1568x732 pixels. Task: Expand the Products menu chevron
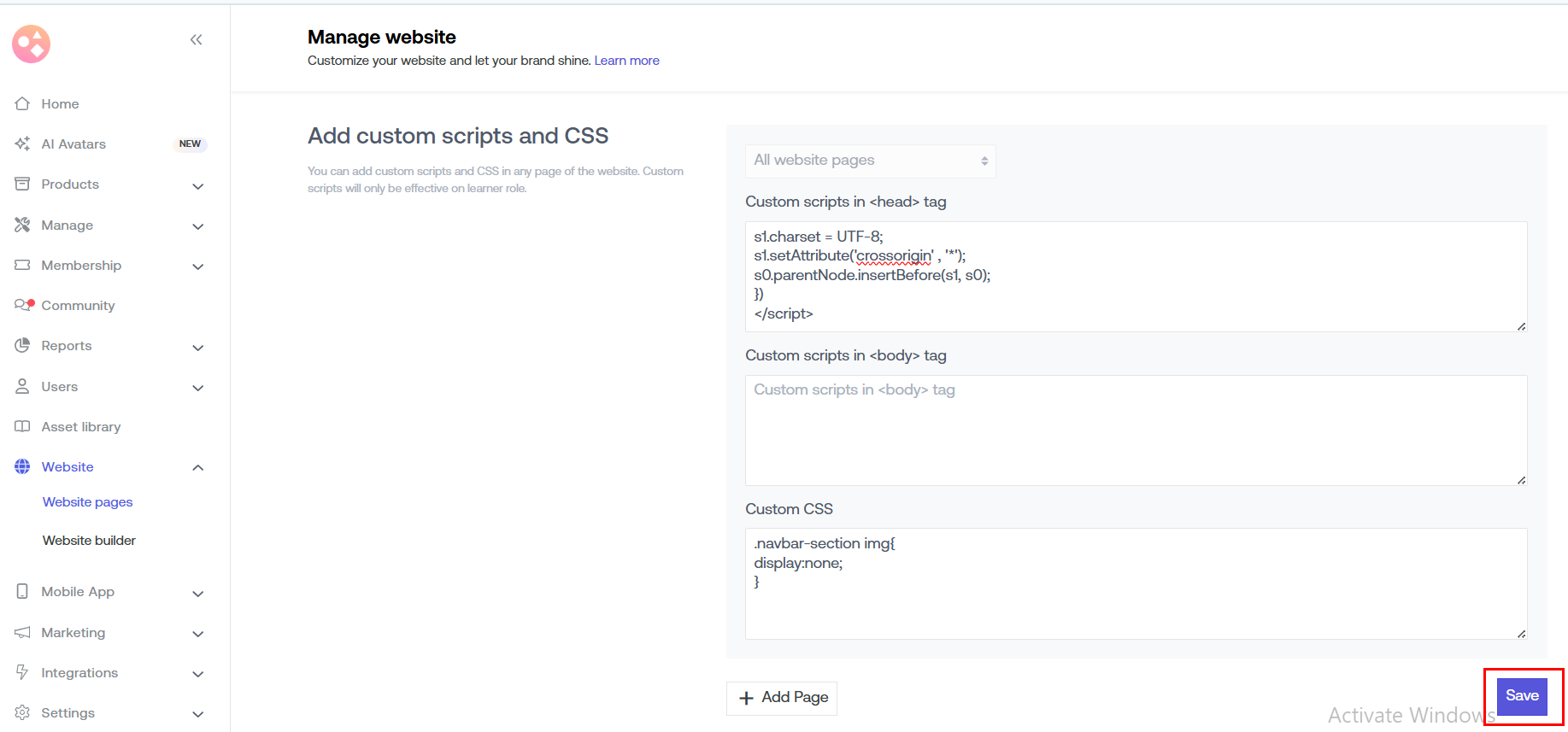[198, 185]
